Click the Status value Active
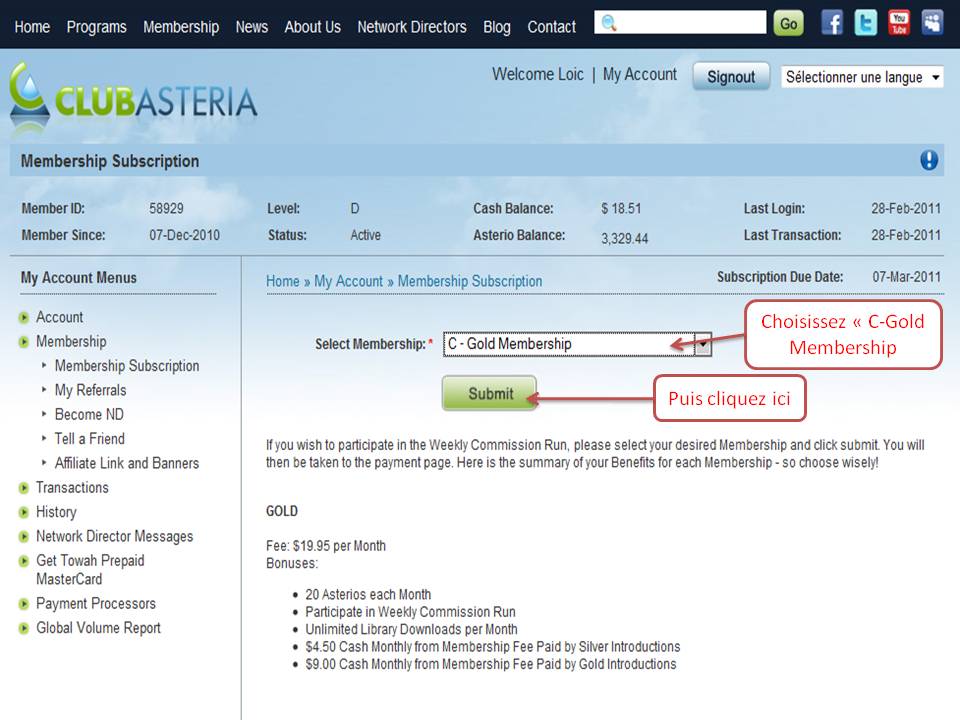 click(366, 235)
